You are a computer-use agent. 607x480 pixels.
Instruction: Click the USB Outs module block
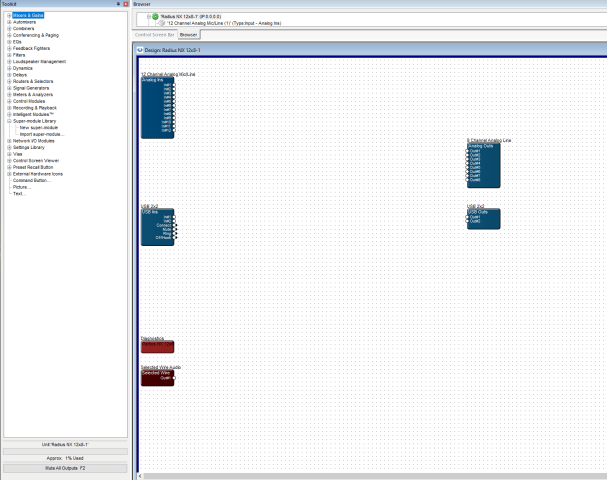pyautogui.click(x=482, y=217)
